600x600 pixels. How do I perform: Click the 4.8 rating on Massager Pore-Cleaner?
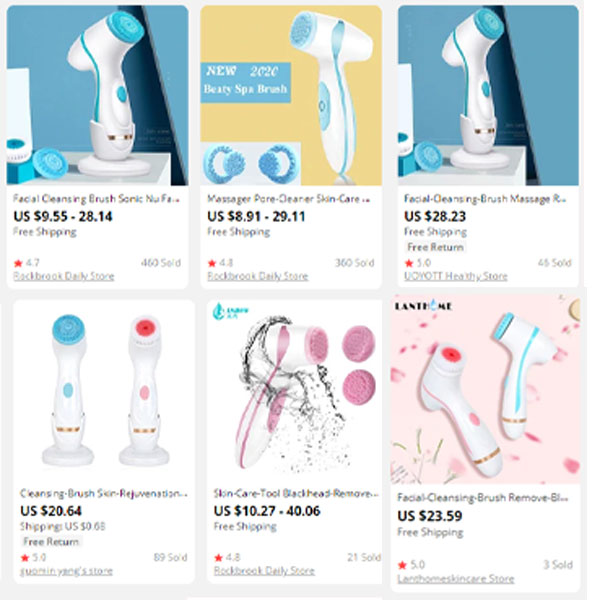pos(220,263)
